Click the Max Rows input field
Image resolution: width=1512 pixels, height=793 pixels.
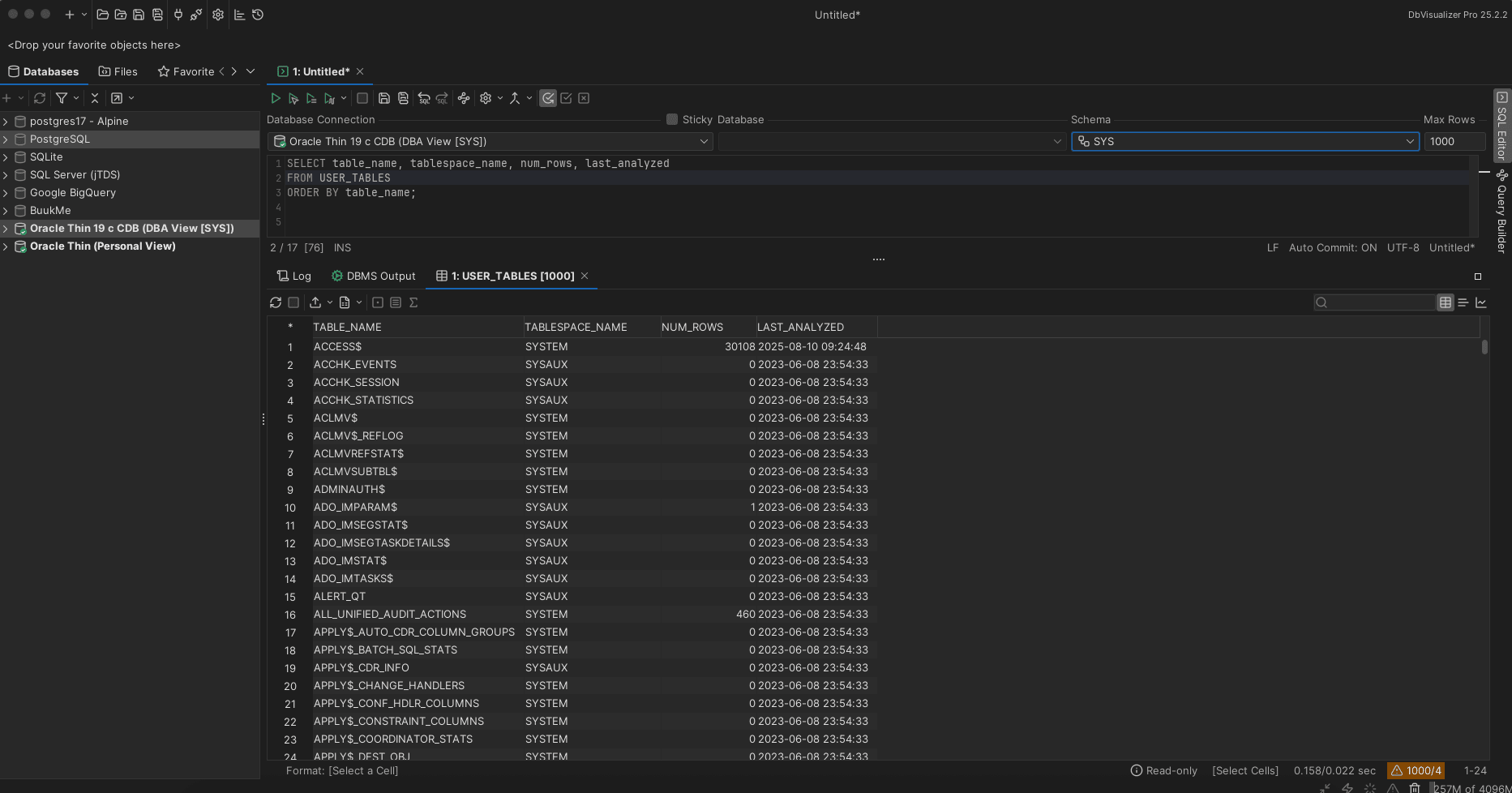[1454, 141]
